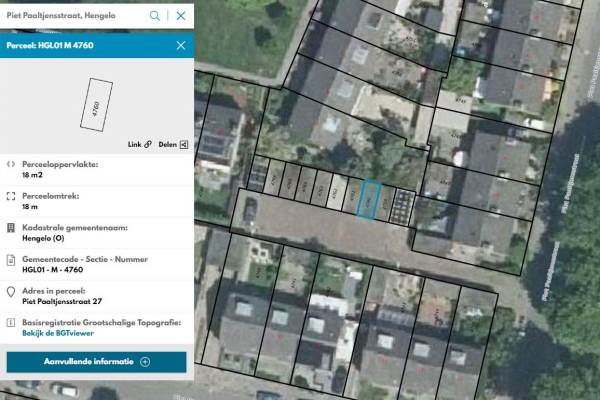This screenshot has height=400, width=600.
Task: Close the Perceel HGL01 M 4760 panel
Action: coord(180,45)
